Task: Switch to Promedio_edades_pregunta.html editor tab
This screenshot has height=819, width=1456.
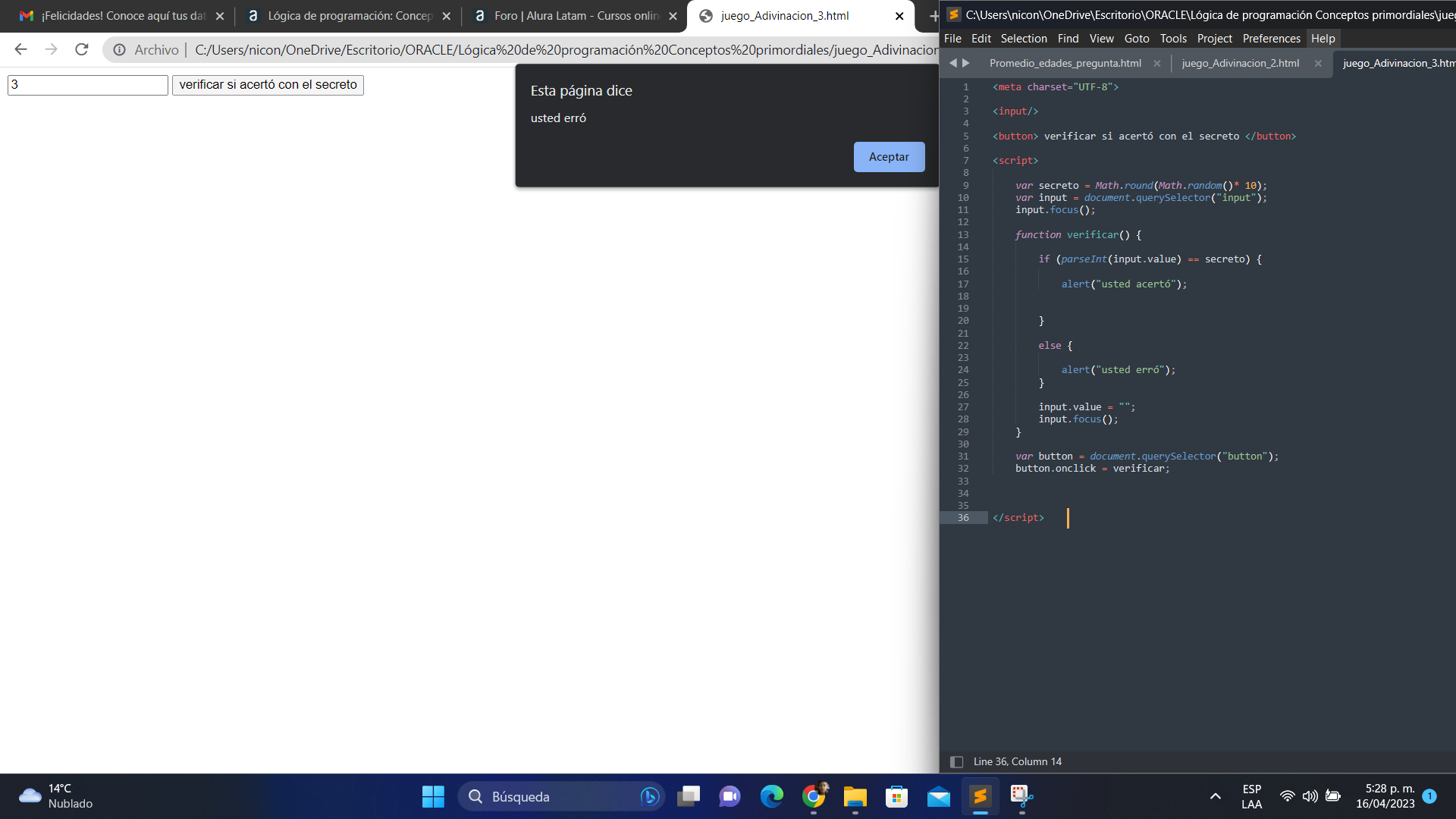Action: pos(1065,63)
